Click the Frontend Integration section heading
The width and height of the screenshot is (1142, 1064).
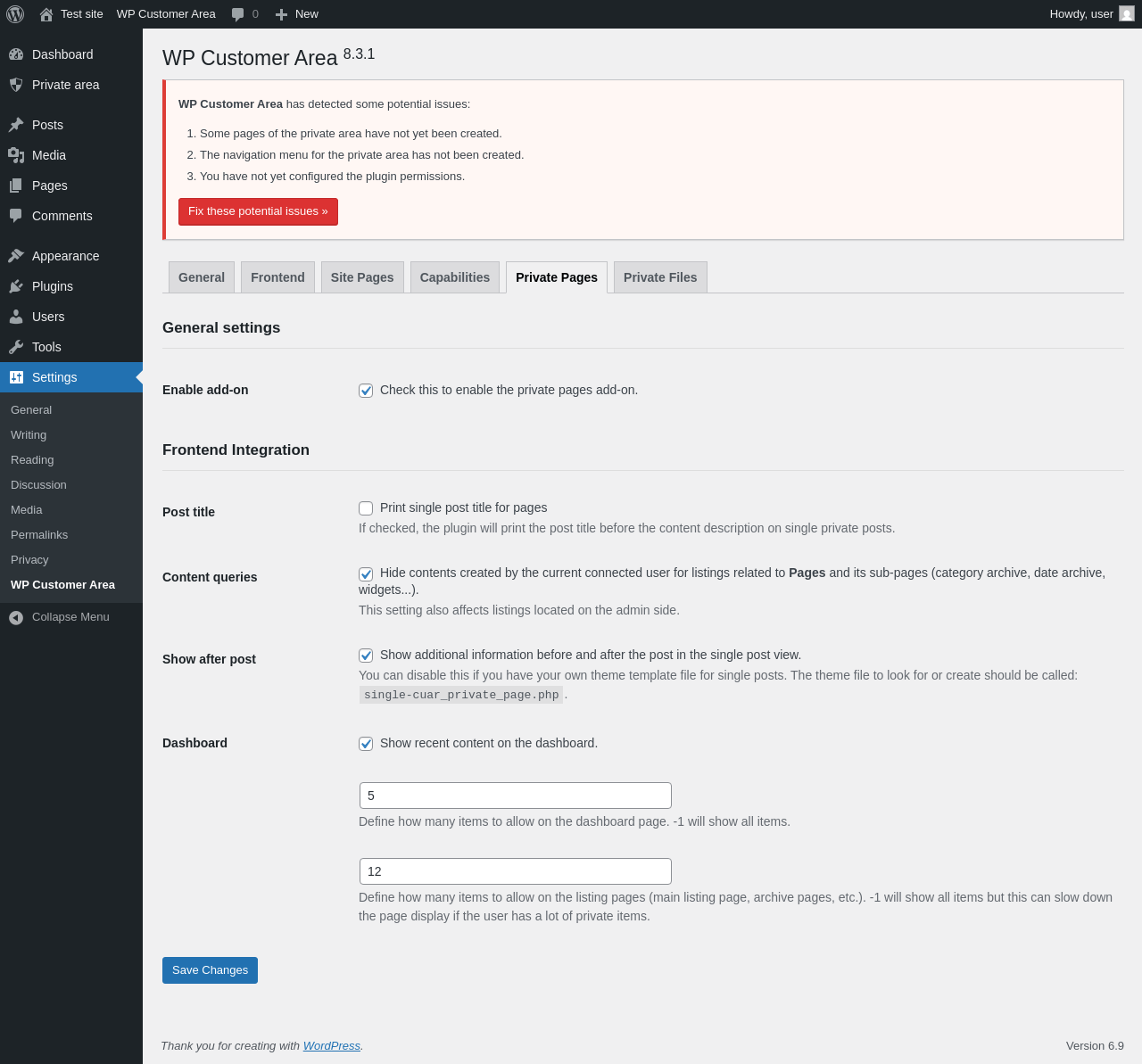[x=236, y=450]
